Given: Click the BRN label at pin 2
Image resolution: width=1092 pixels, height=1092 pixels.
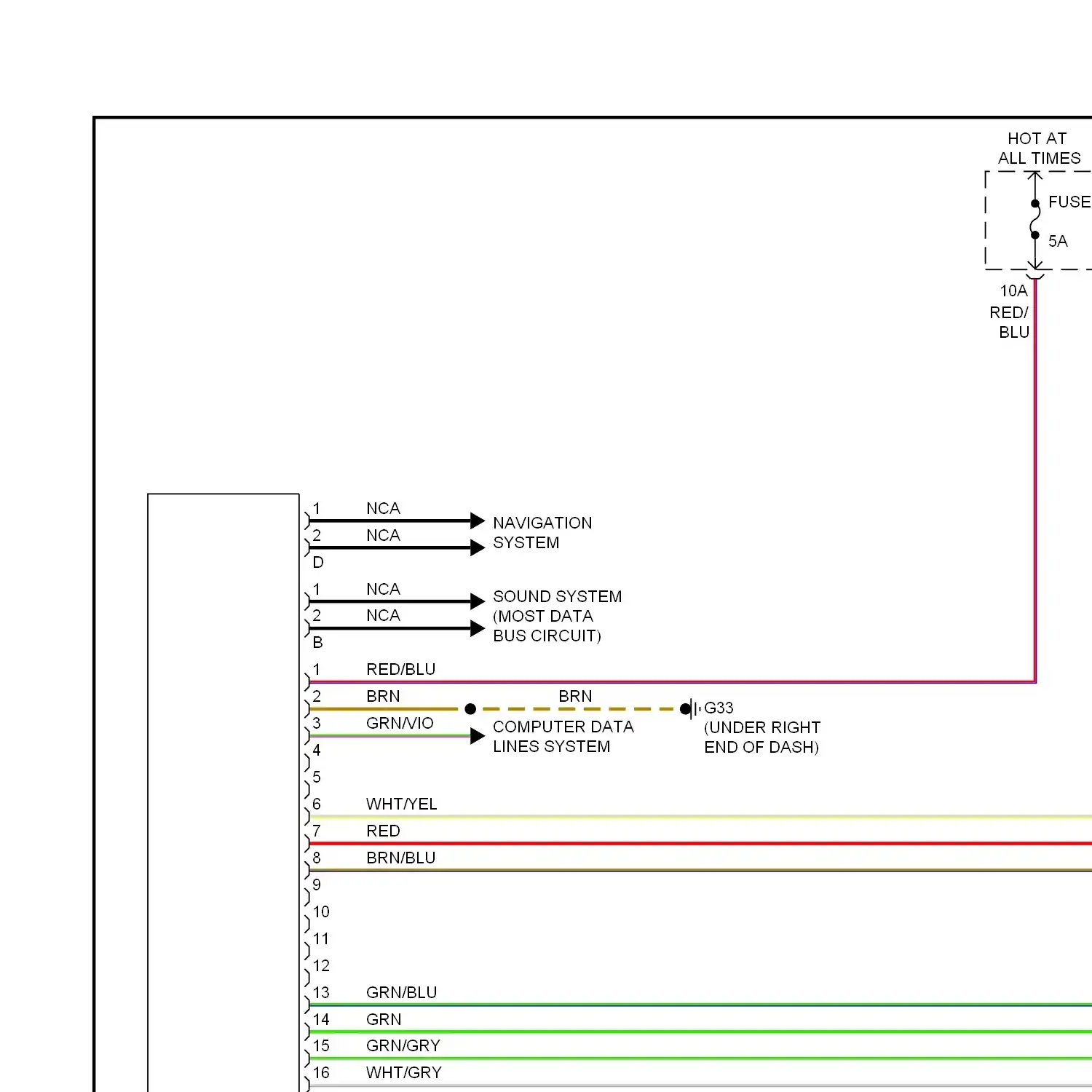Looking at the screenshot, I should click(383, 696).
